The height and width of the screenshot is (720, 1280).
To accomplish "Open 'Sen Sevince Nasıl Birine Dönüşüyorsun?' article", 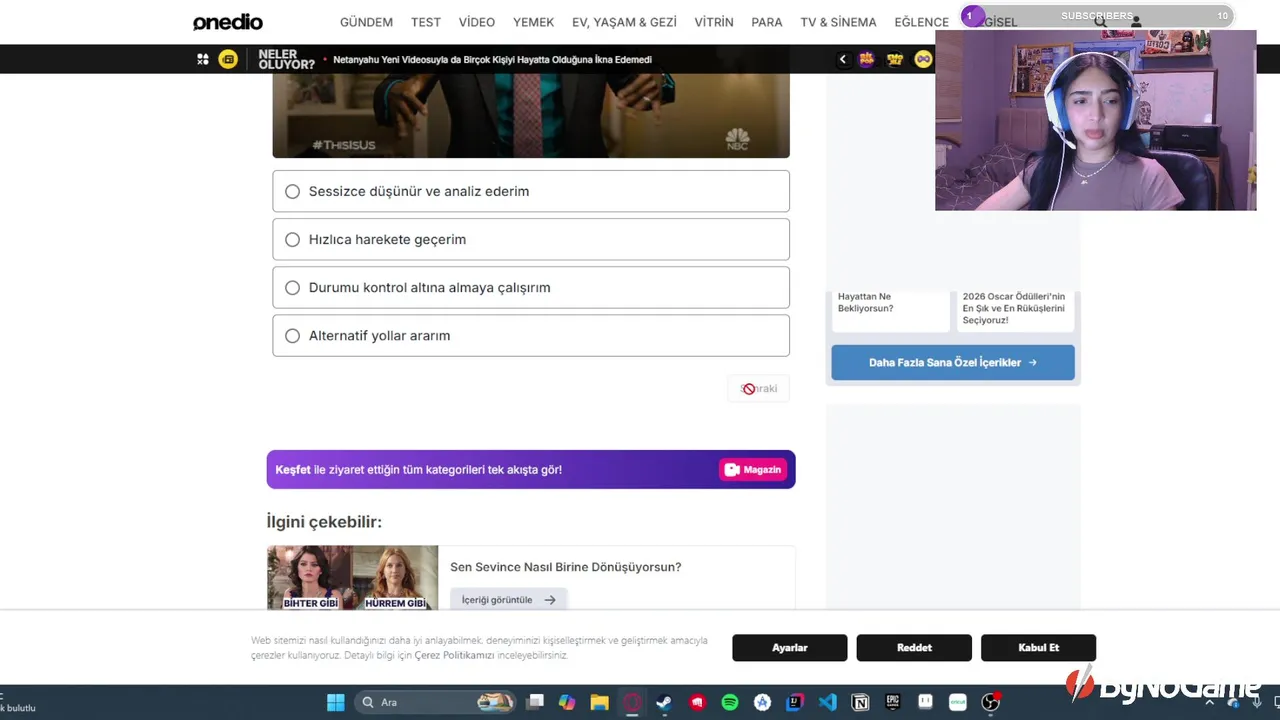I will (566, 567).
